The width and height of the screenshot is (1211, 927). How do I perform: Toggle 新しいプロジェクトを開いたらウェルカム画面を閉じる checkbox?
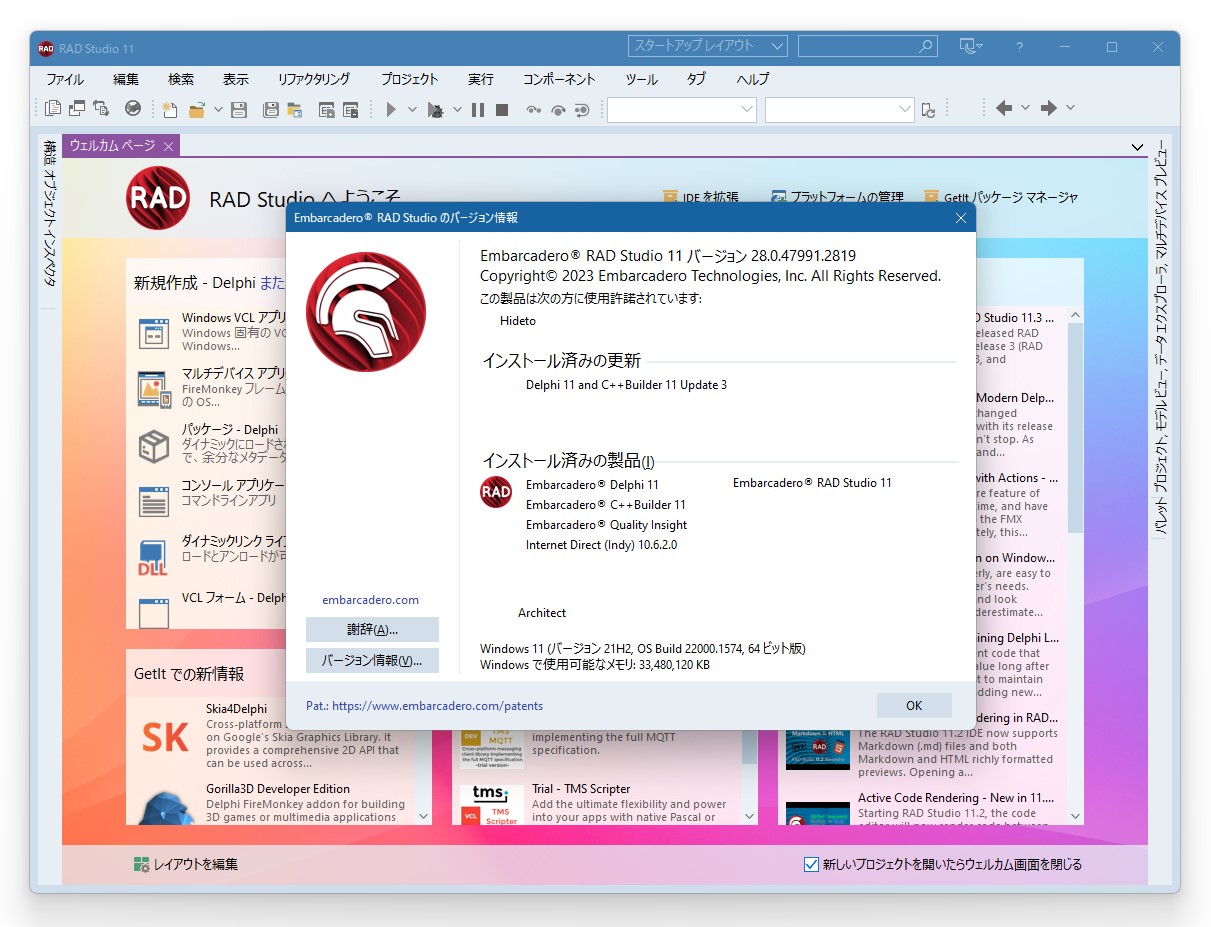click(810, 864)
